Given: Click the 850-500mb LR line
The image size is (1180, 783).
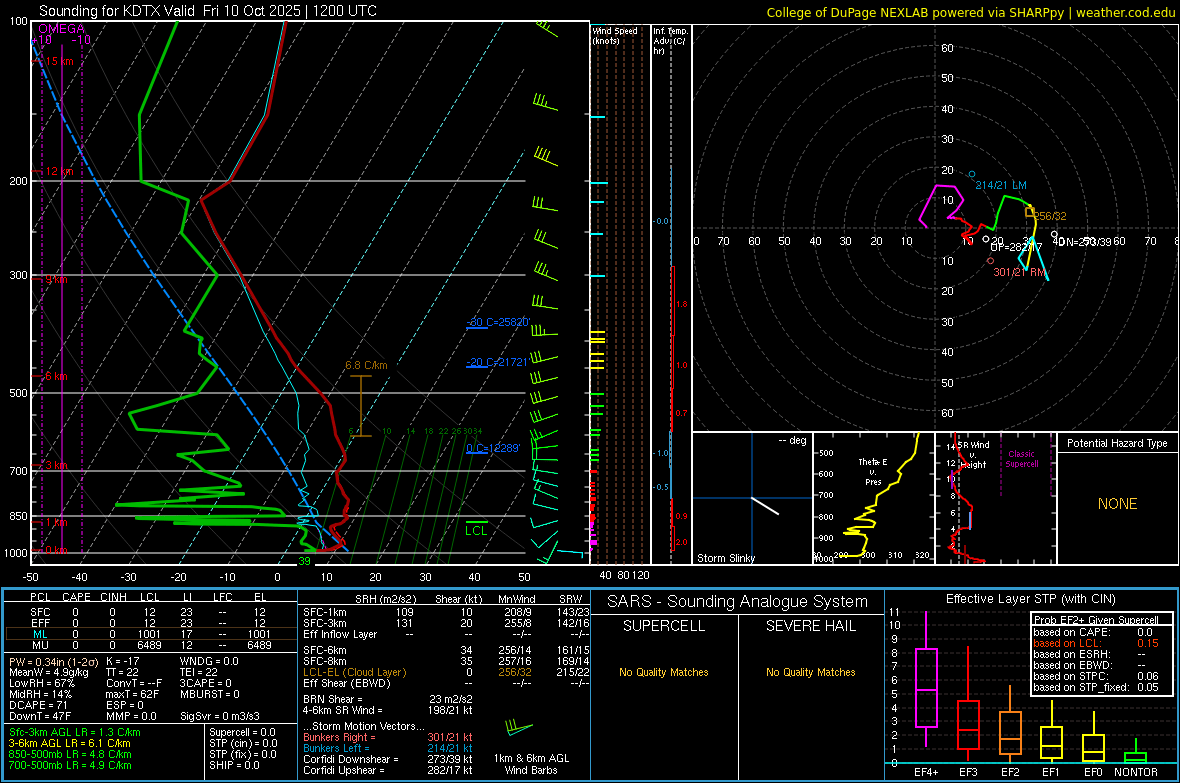Looking at the screenshot, I should coord(70,754).
